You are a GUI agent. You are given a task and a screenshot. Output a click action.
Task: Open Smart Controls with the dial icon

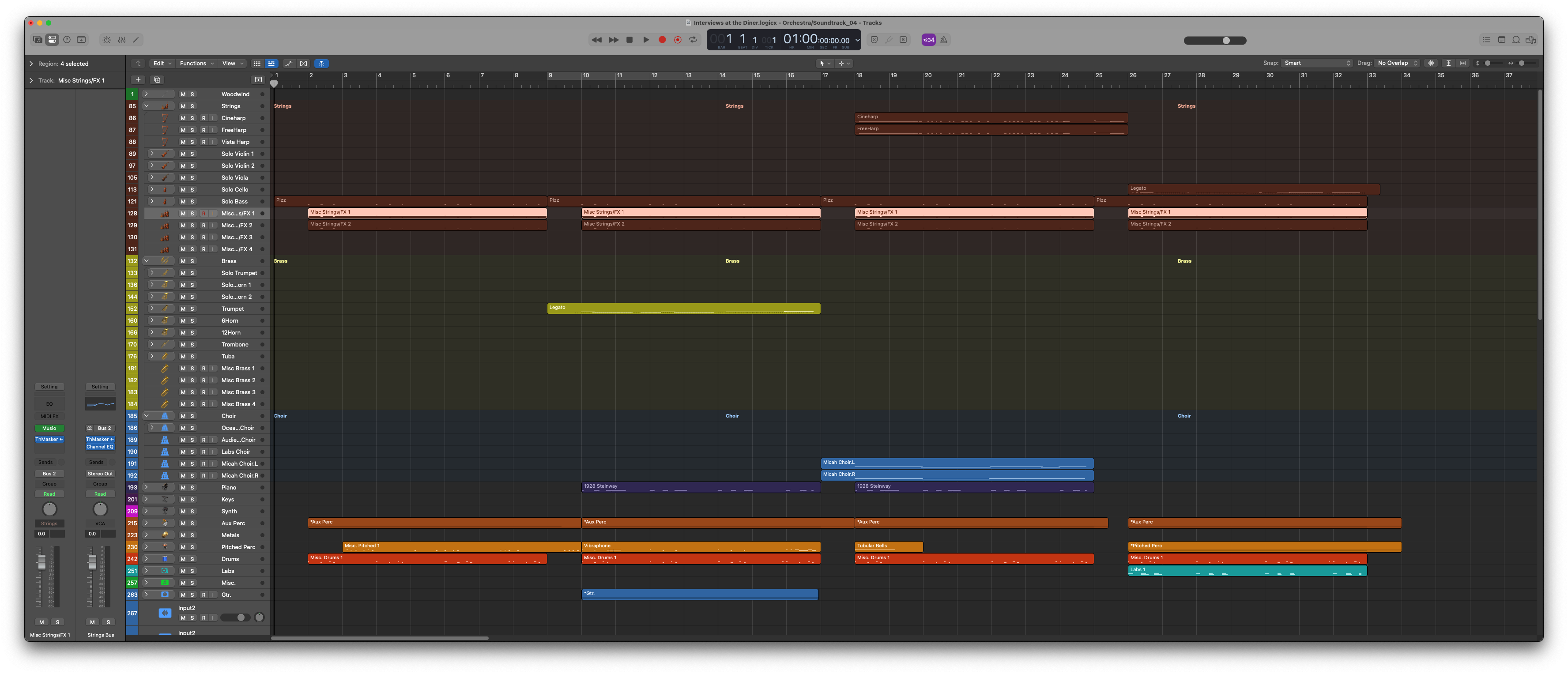(106, 40)
